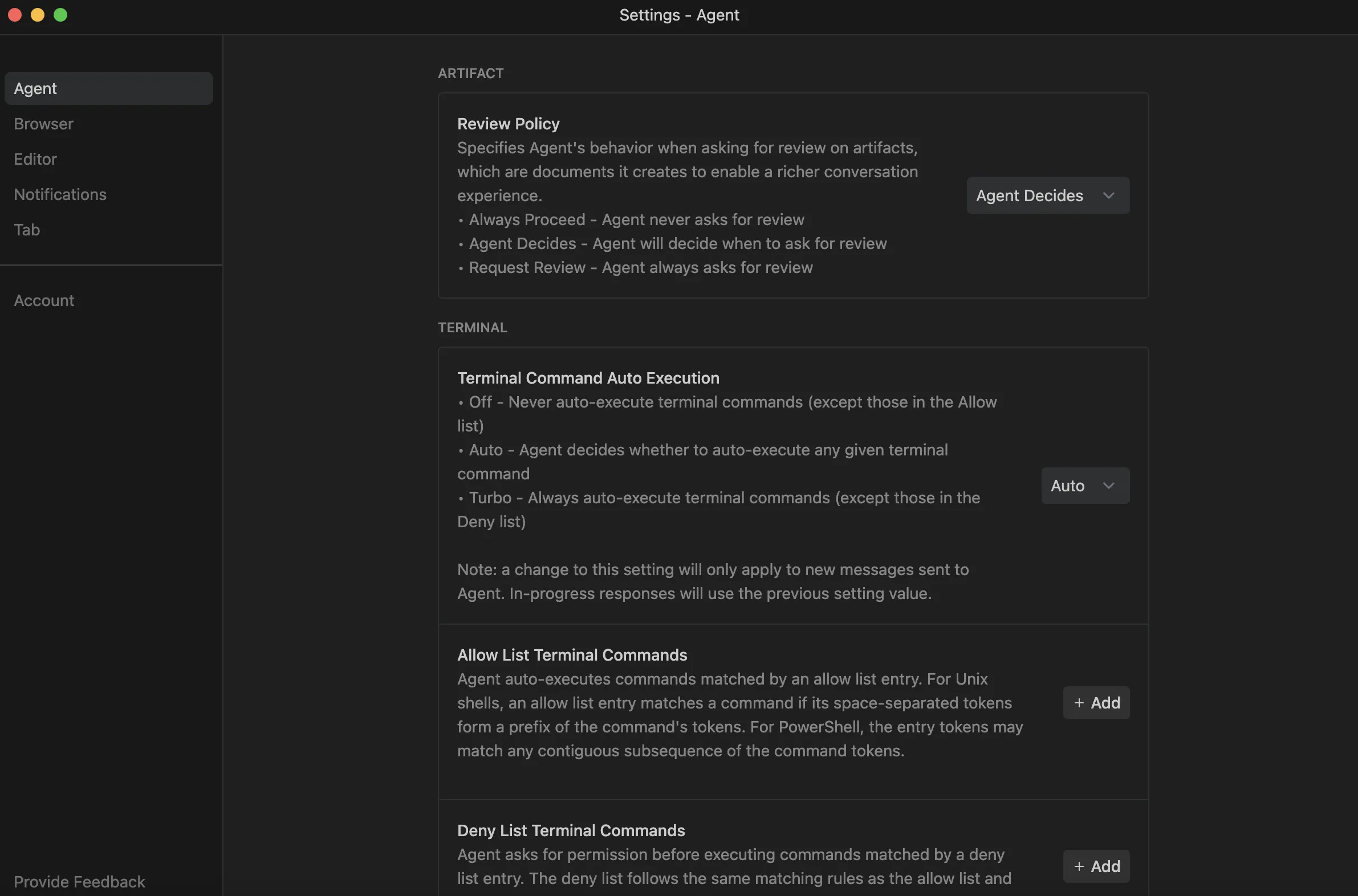Open Tab settings page
The image size is (1358, 896).
click(27, 230)
